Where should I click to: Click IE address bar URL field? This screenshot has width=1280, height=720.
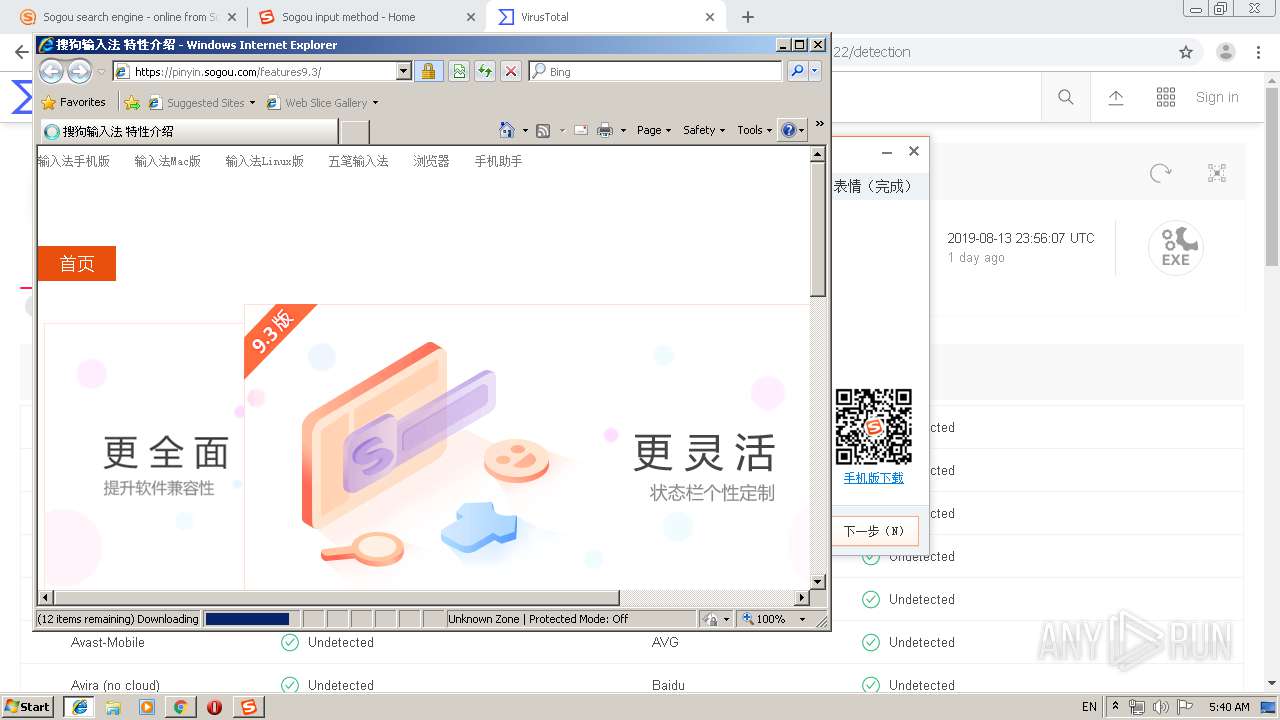coord(255,71)
